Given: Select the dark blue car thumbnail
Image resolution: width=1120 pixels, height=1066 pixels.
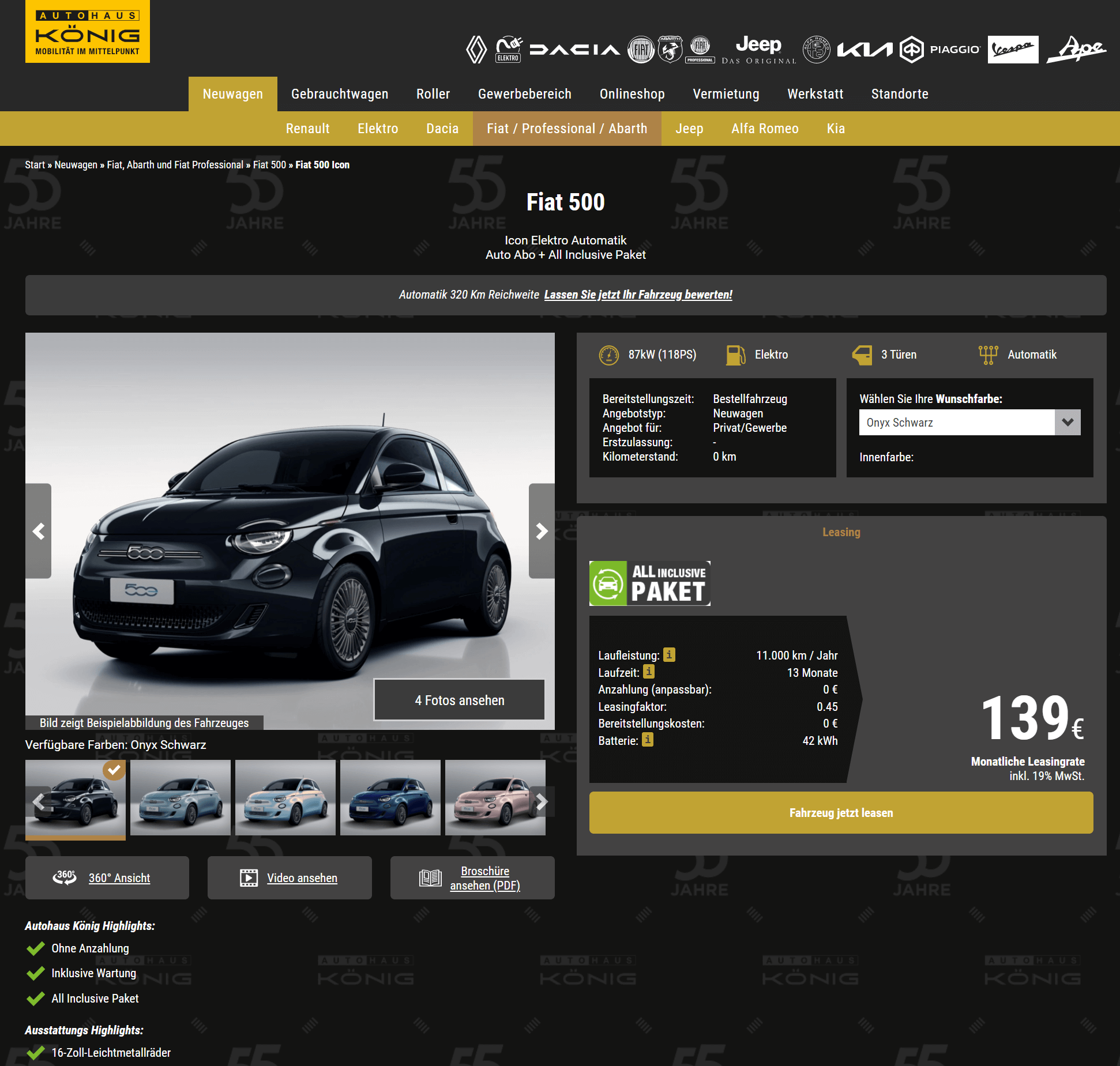Looking at the screenshot, I should tap(390, 798).
